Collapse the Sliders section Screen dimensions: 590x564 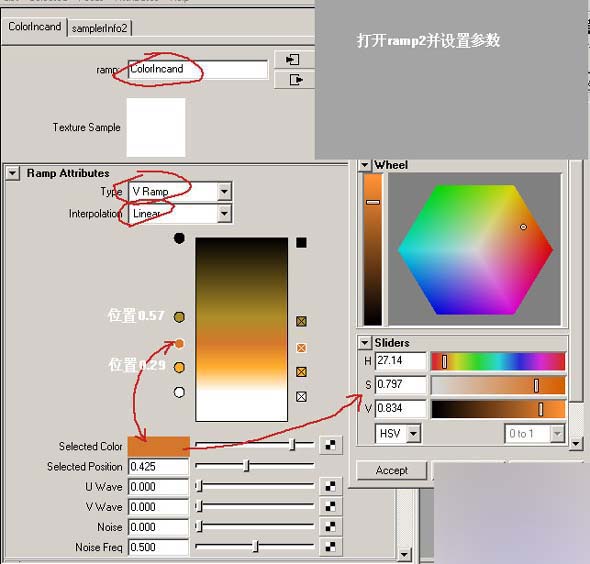click(x=364, y=343)
